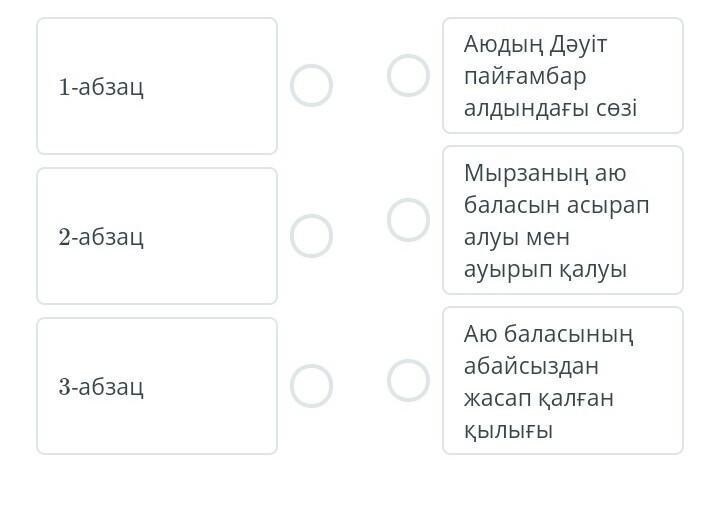Choose the 'Аю баласының абайсыздан жасап қалған' card
This screenshot has height=523, width=720.
[562, 381]
